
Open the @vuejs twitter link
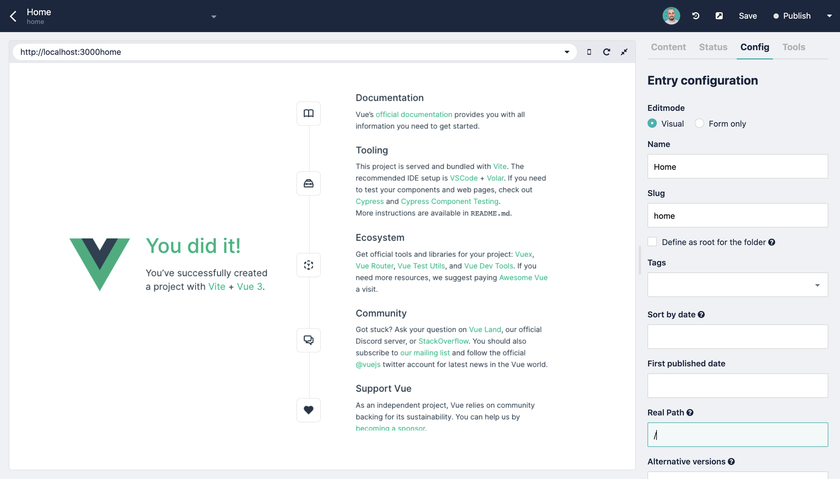368,365
